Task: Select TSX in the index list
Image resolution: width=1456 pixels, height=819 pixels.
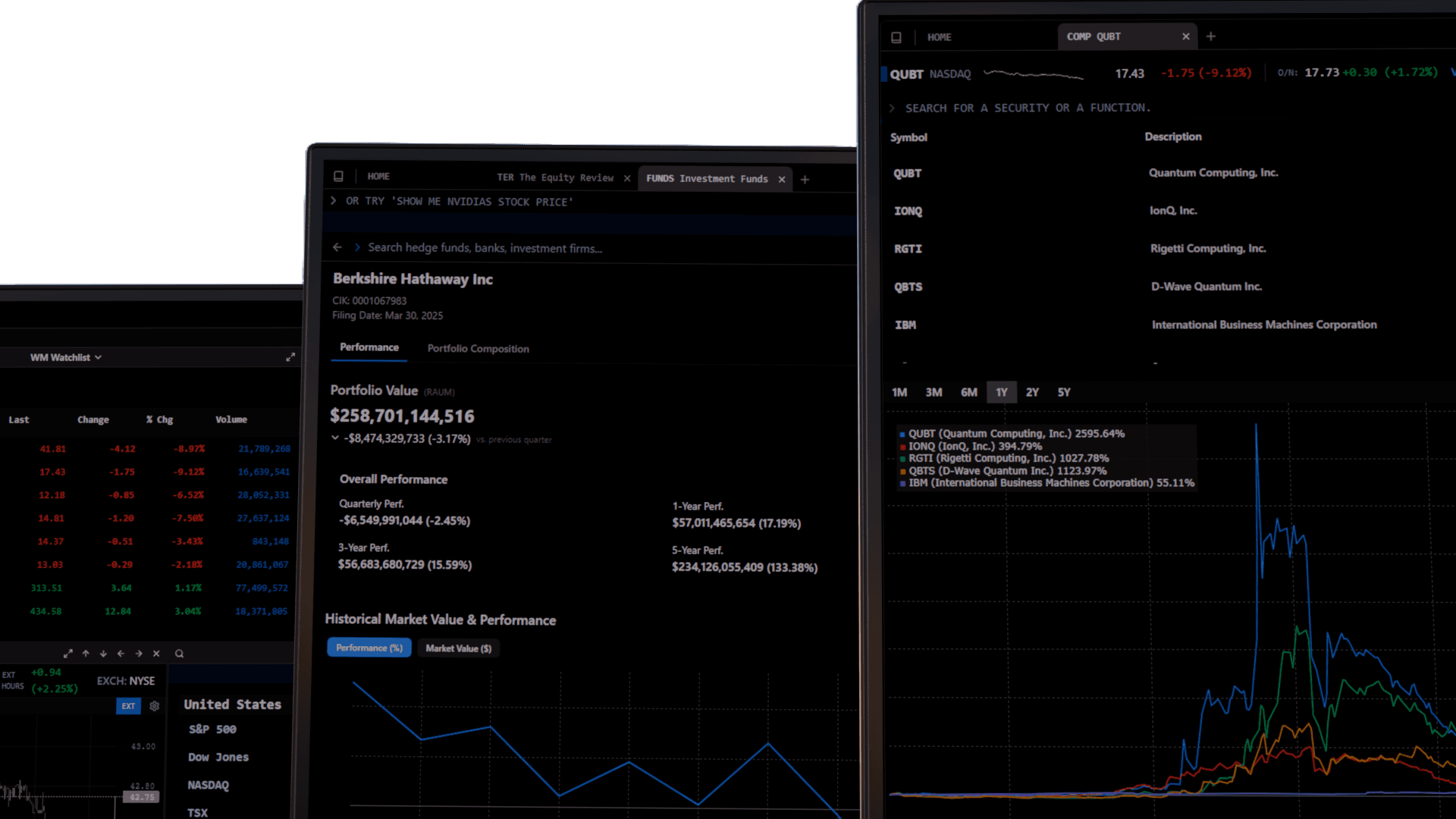Action: (197, 813)
